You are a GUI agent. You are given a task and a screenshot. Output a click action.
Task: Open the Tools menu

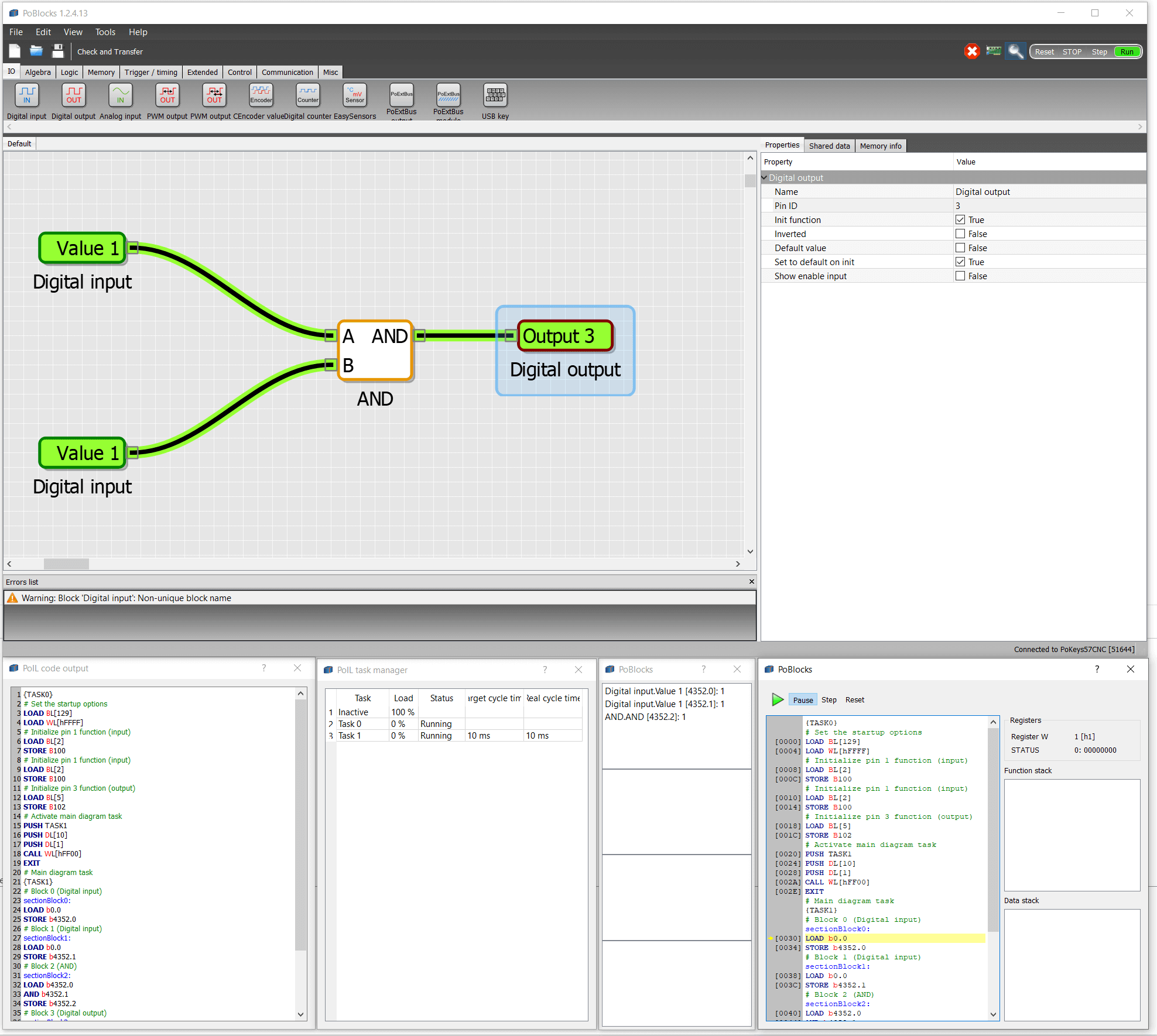105,32
